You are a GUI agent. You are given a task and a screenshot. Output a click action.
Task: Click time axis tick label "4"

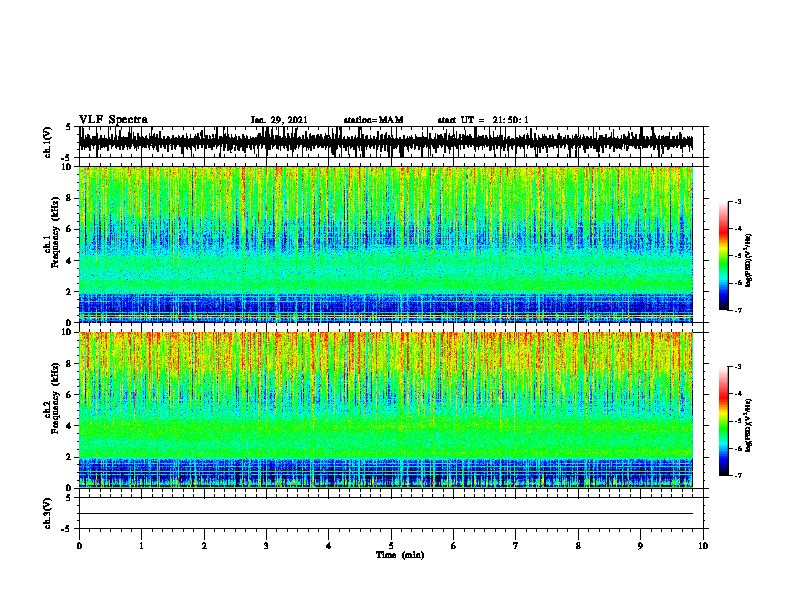(329, 546)
